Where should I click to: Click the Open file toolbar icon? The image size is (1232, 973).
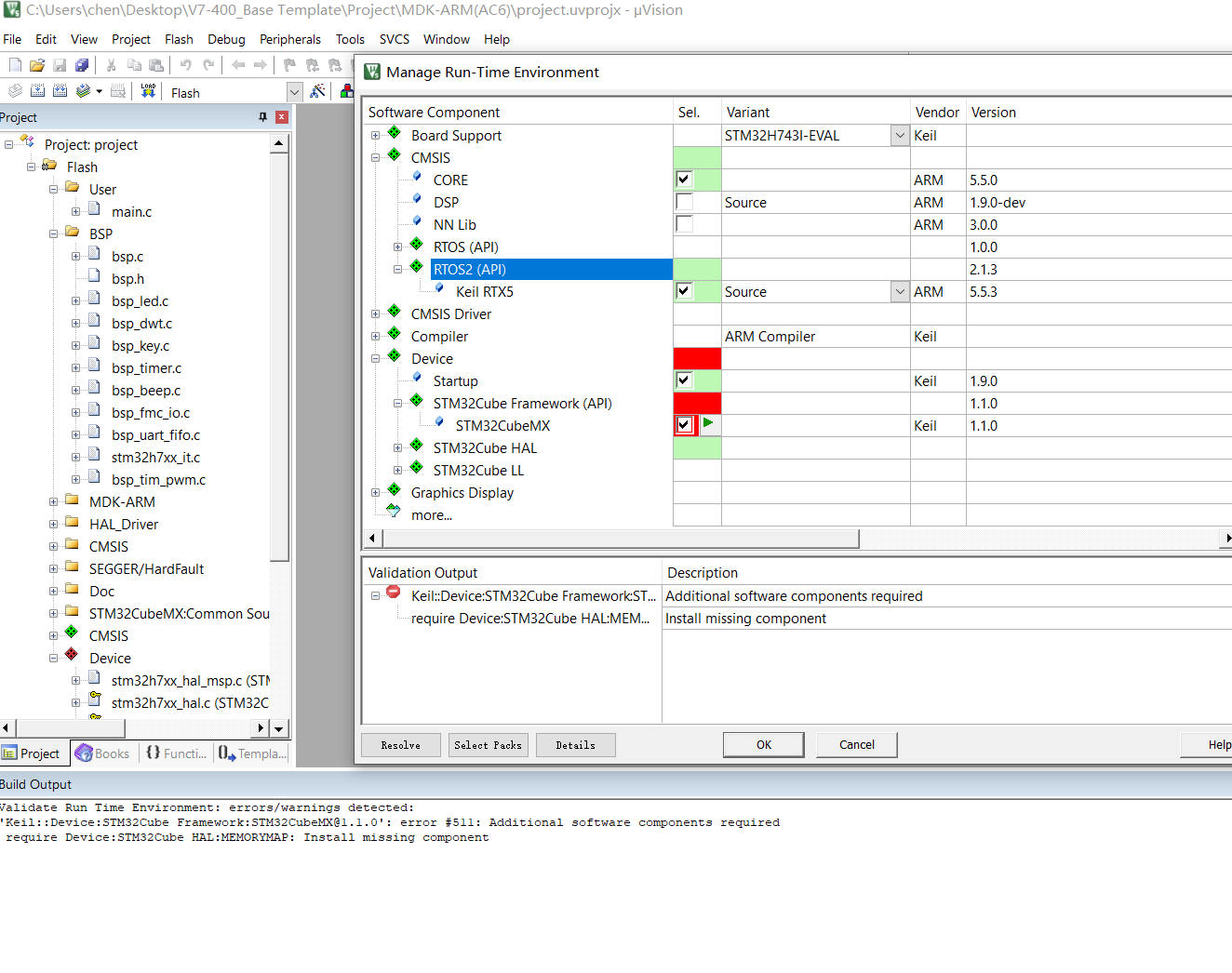(x=37, y=65)
